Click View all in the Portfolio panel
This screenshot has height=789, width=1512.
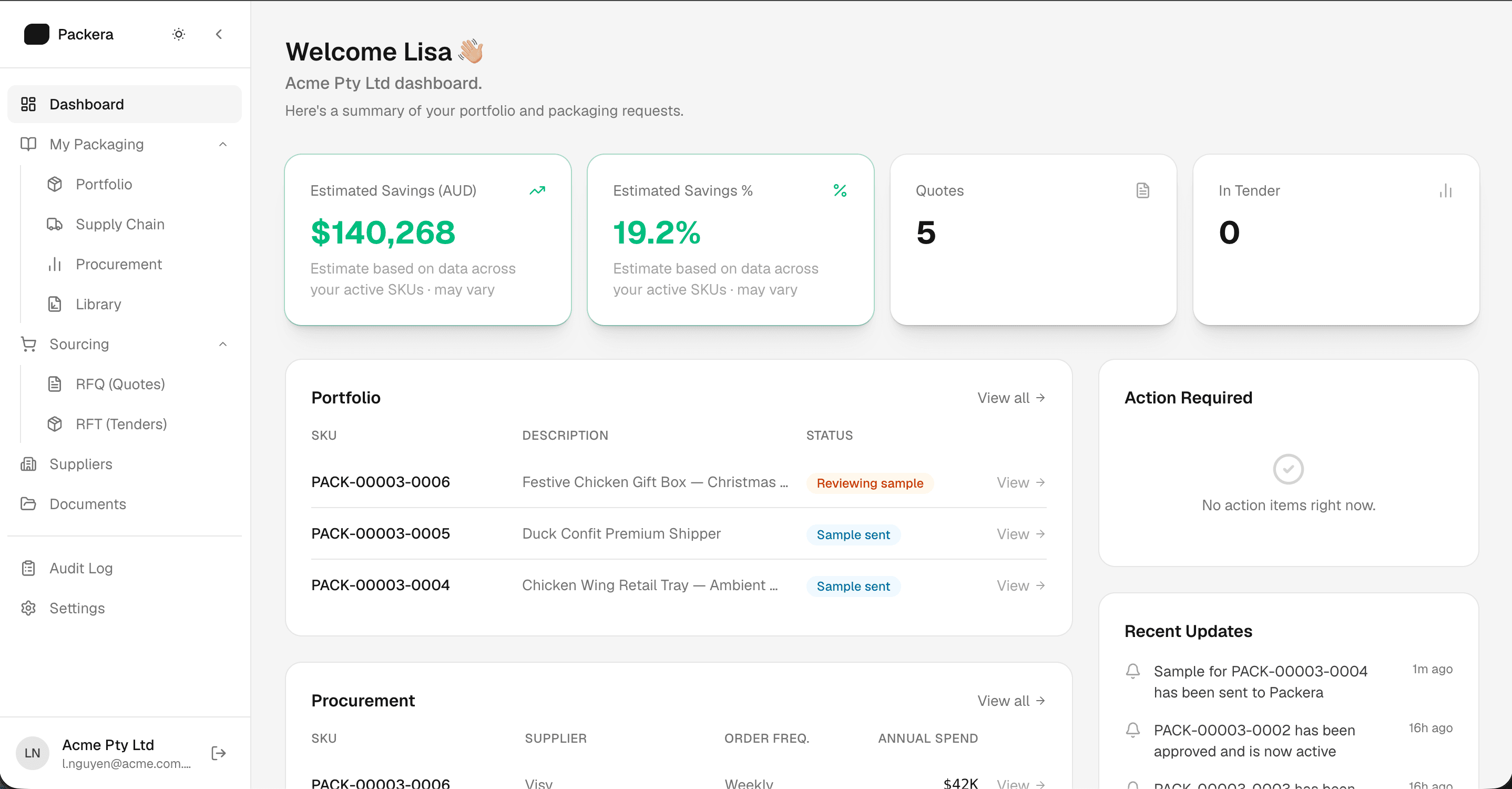tap(1012, 398)
